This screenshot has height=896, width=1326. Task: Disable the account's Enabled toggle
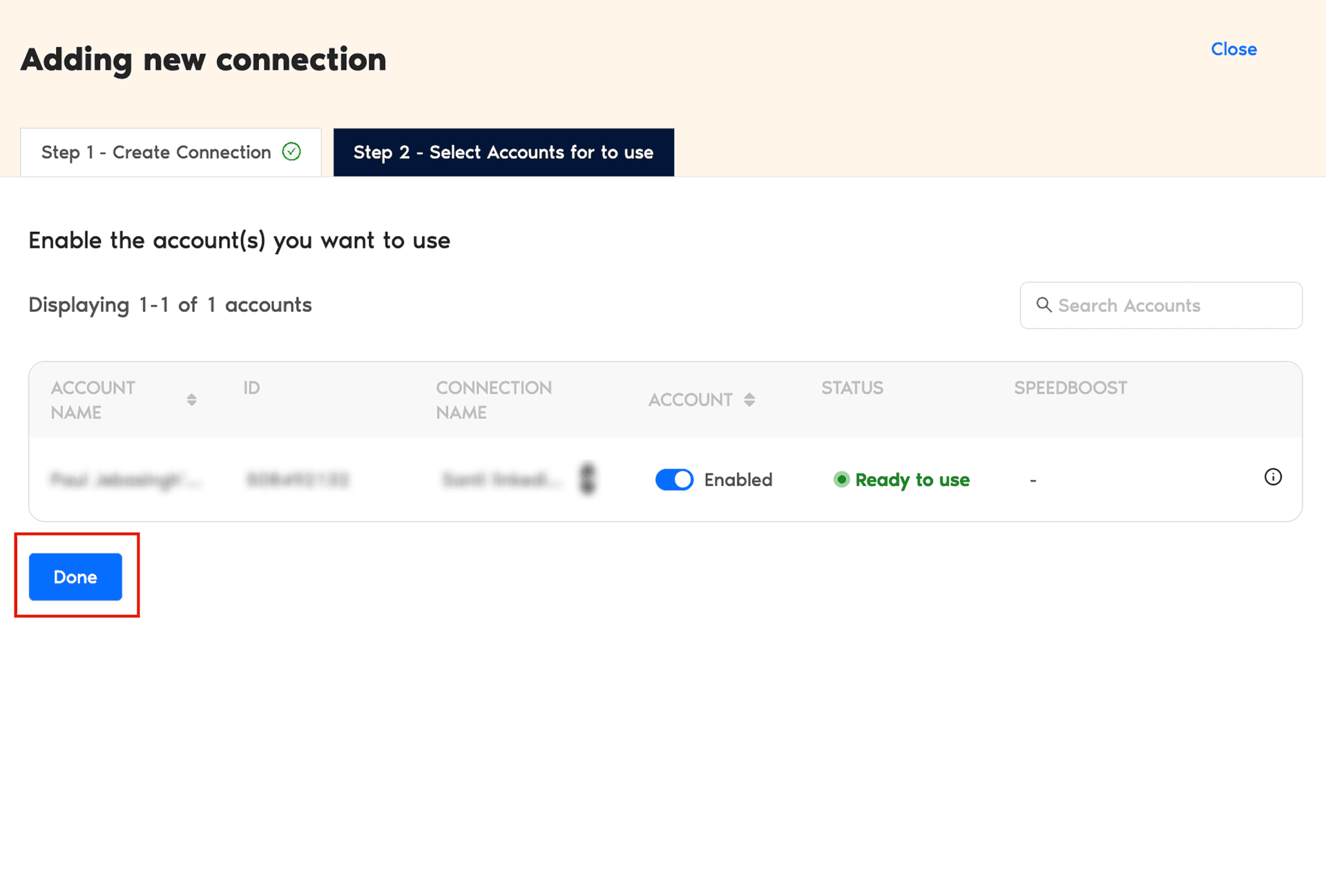click(674, 479)
